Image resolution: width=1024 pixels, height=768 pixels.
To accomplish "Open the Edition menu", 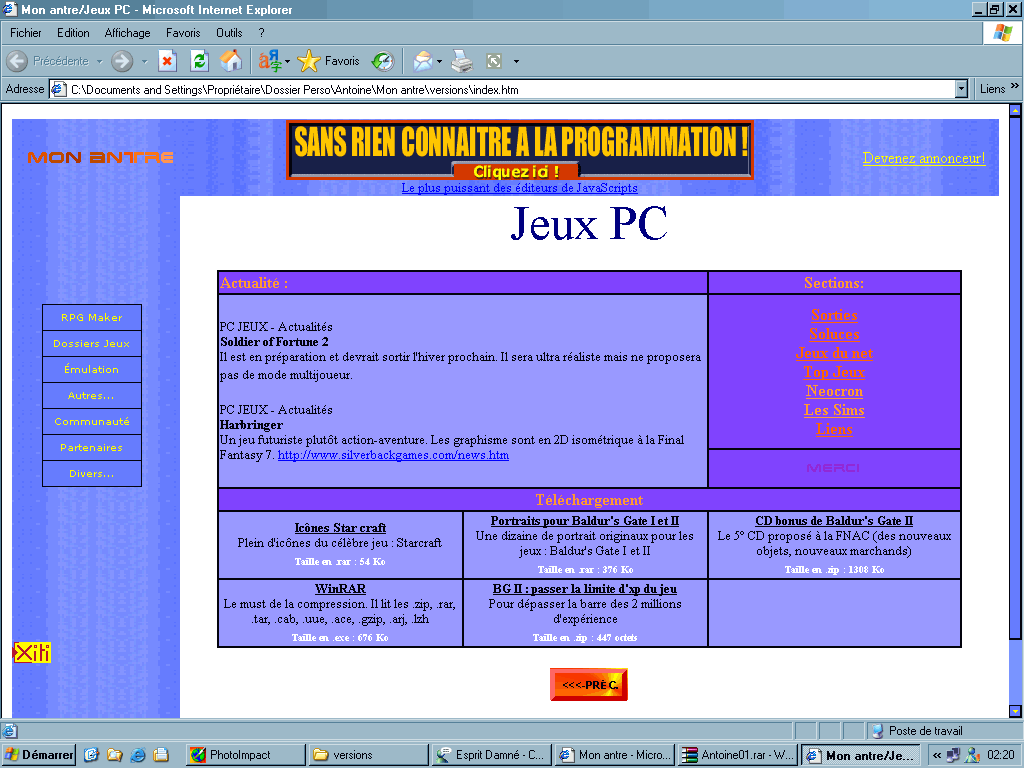I will pos(73,33).
